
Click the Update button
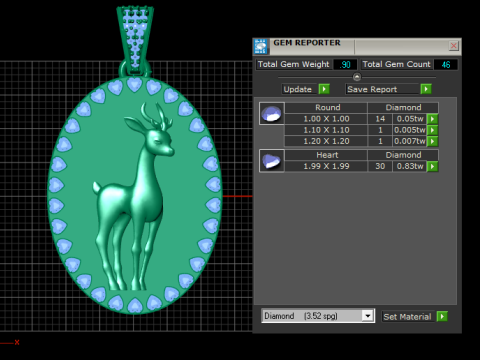coord(298,89)
